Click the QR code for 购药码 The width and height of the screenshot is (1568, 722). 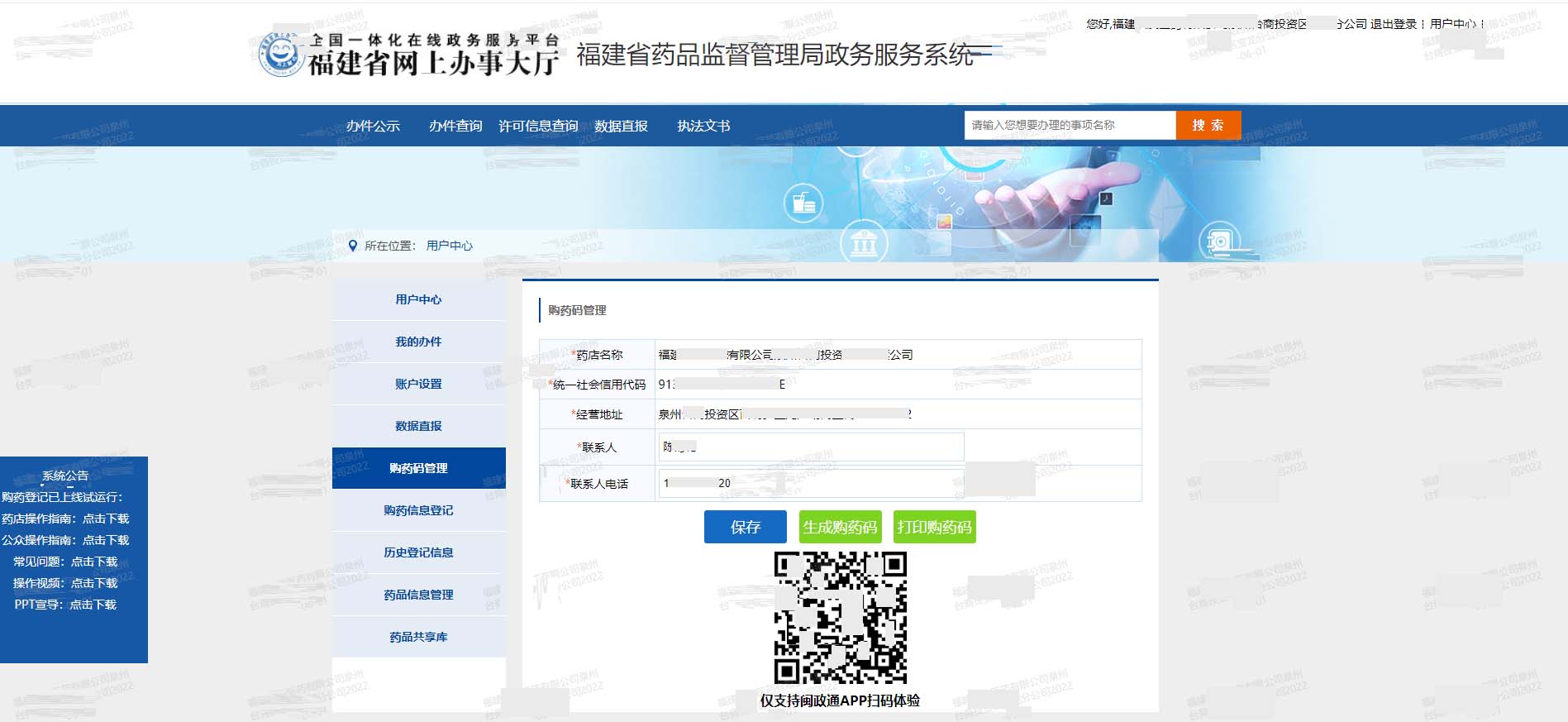pyautogui.click(x=840, y=618)
